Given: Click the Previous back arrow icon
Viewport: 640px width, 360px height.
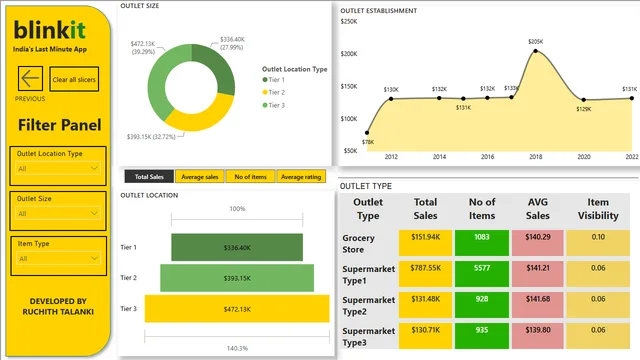Looking at the screenshot, I should pyautogui.click(x=30, y=78).
